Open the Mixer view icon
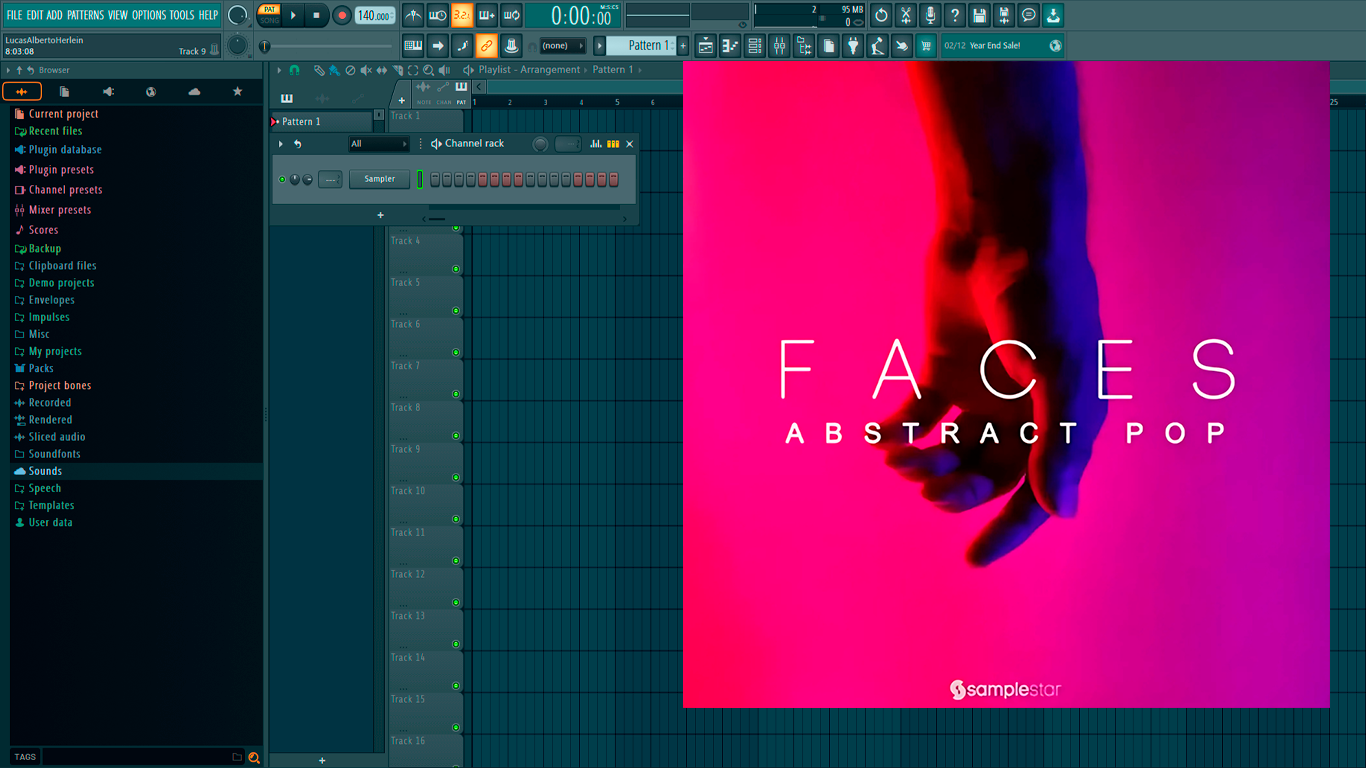 779,45
